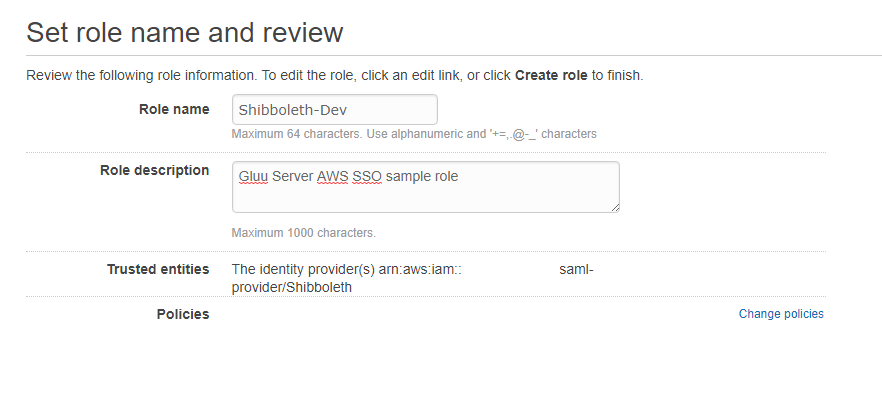The height and width of the screenshot is (406, 882).
Task: Click the 'Maximum 1000 characters' hint text
Action: pyautogui.click(x=303, y=233)
